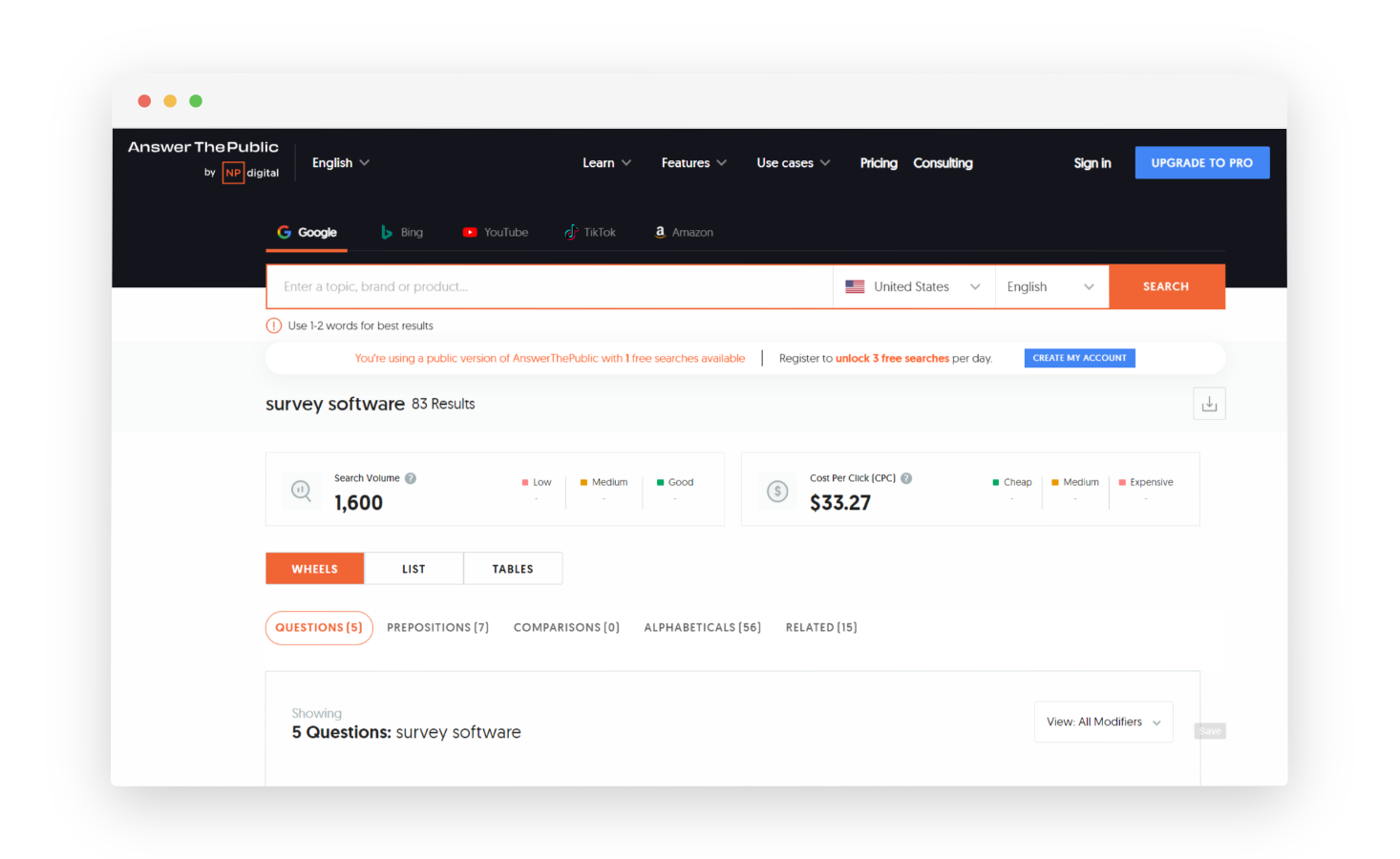Open the download results icon
Viewport: 1400px width, 859px height.
coord(1209,403)
